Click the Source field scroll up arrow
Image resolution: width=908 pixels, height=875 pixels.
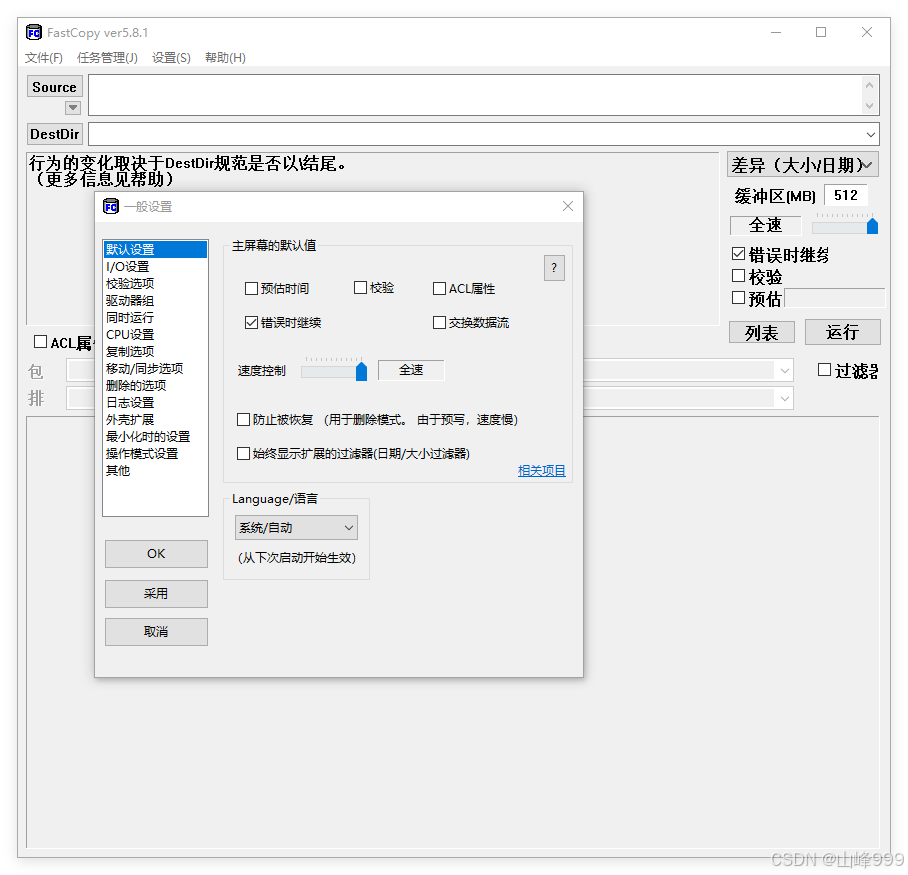pyautogui.click(x=869, y=85)
